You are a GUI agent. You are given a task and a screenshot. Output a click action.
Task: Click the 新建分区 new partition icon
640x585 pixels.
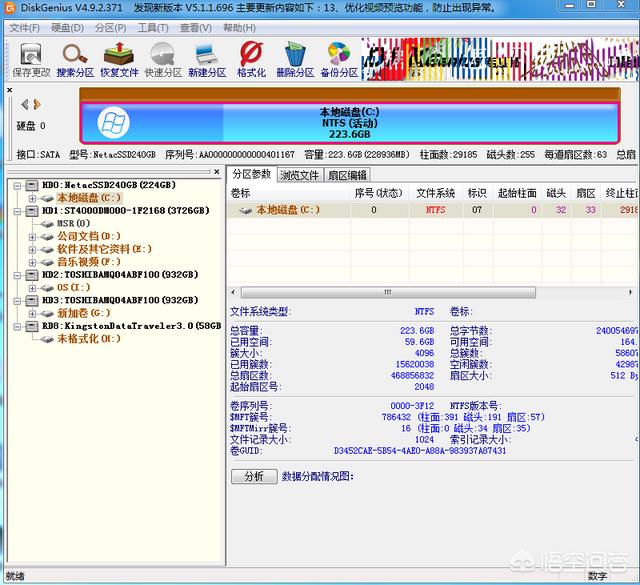[207, 60]
